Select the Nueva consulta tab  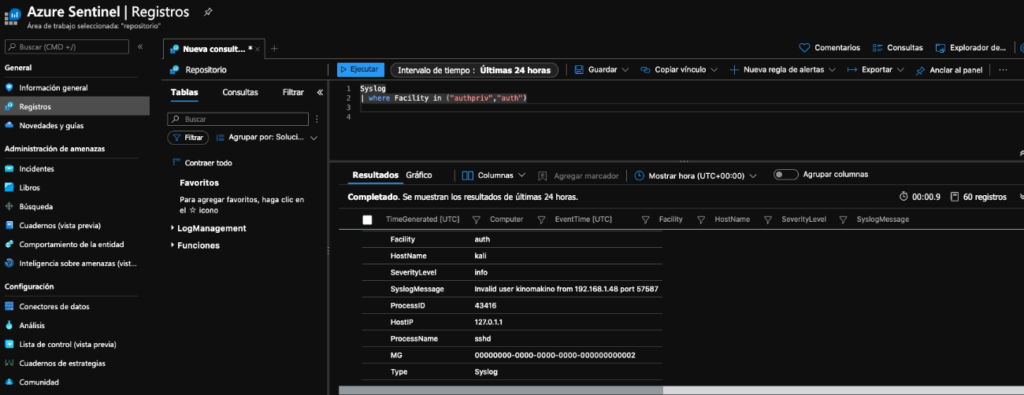(x=214, y=48)
